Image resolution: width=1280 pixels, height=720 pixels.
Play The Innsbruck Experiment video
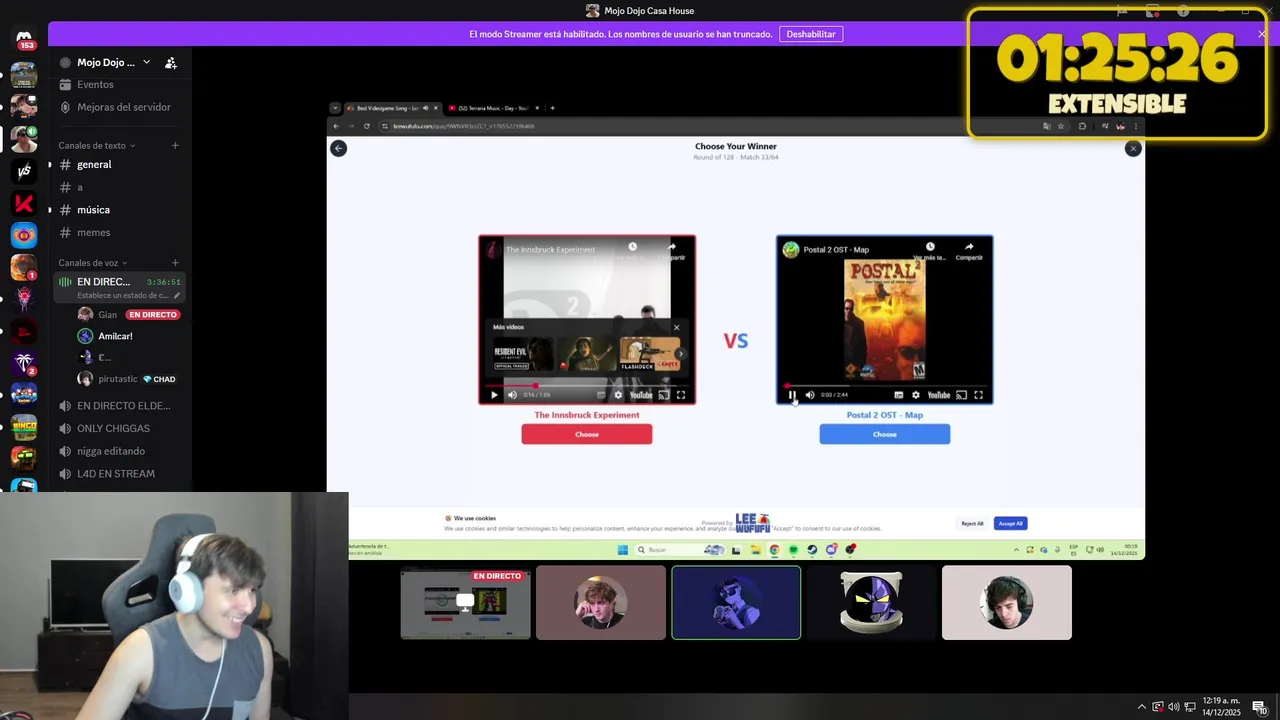click(493, 395)
